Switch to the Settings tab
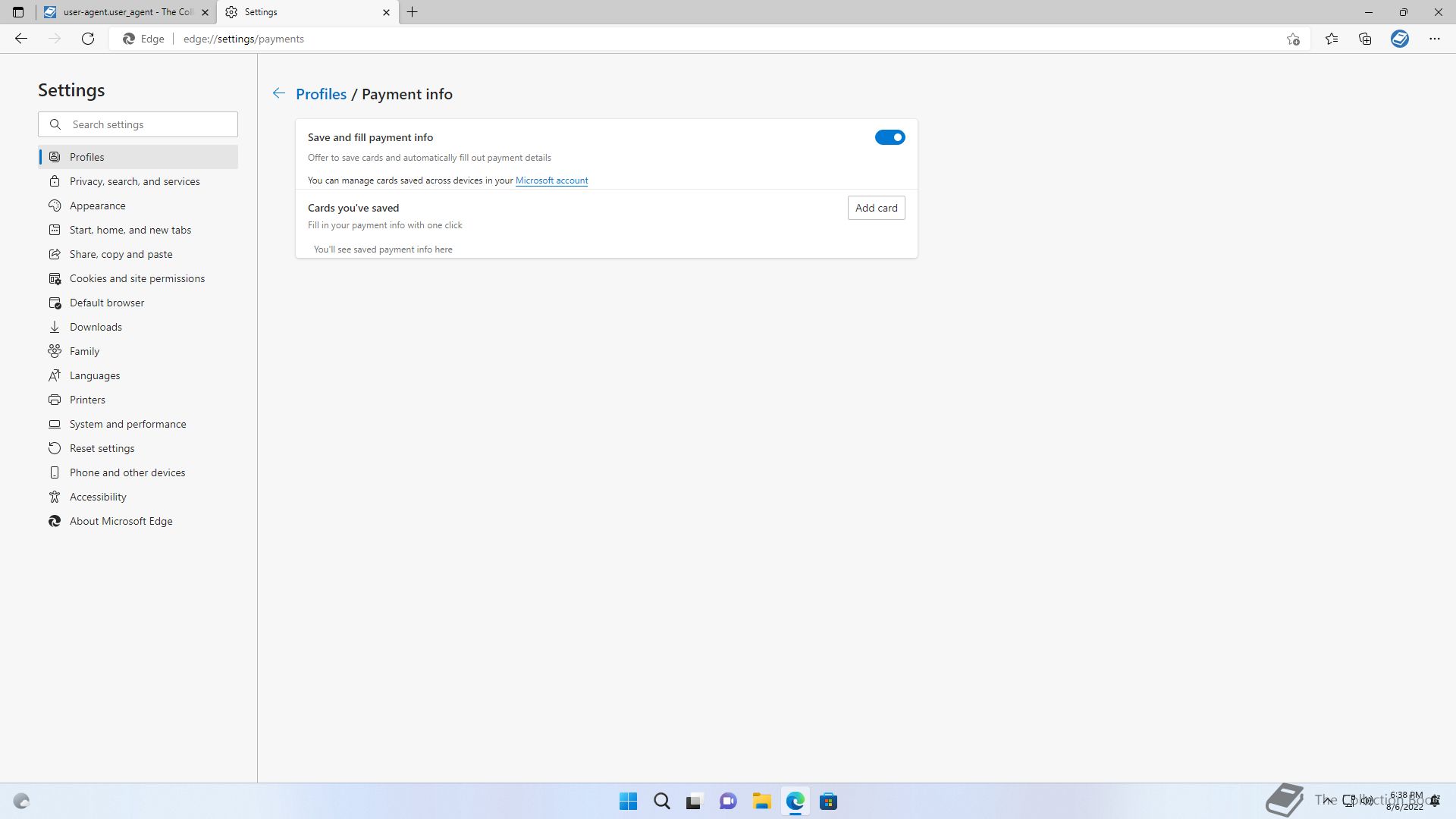This screenshot has height=819, width=1456. pos(308,12)
